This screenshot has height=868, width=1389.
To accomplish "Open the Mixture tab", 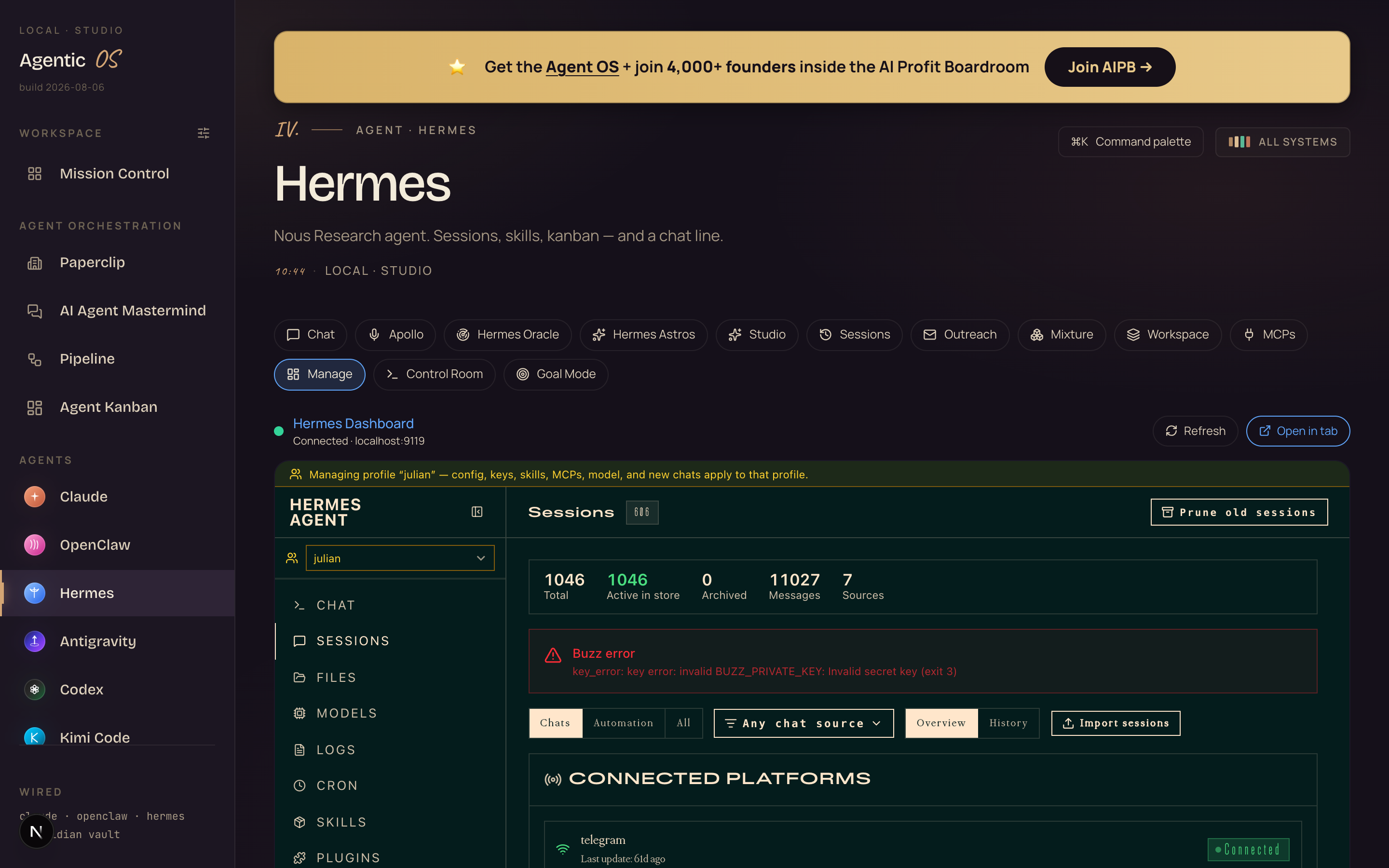I will coord(1061,335).
